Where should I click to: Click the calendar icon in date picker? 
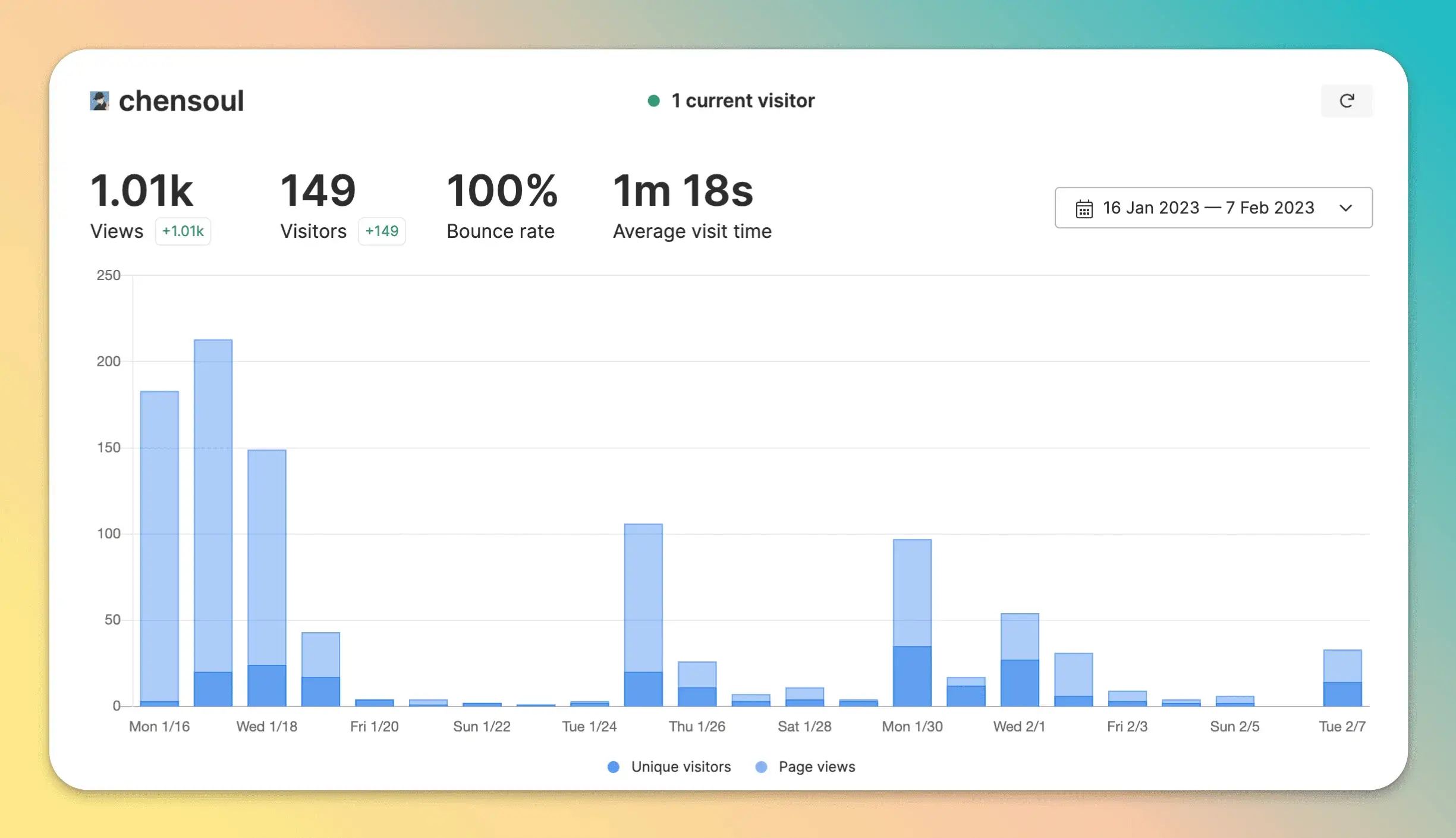[x=1084, y=208]
